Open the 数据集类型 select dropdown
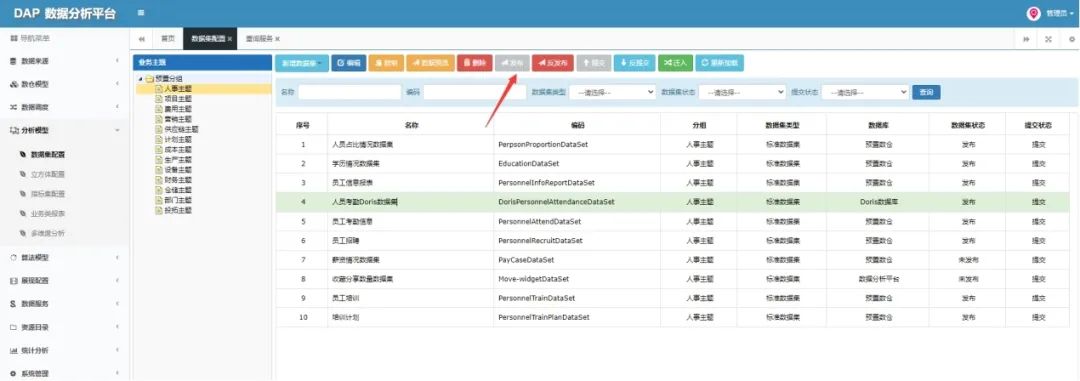Image resolution: width=1080 pixels, height=381 pixels. coord(612,92)
